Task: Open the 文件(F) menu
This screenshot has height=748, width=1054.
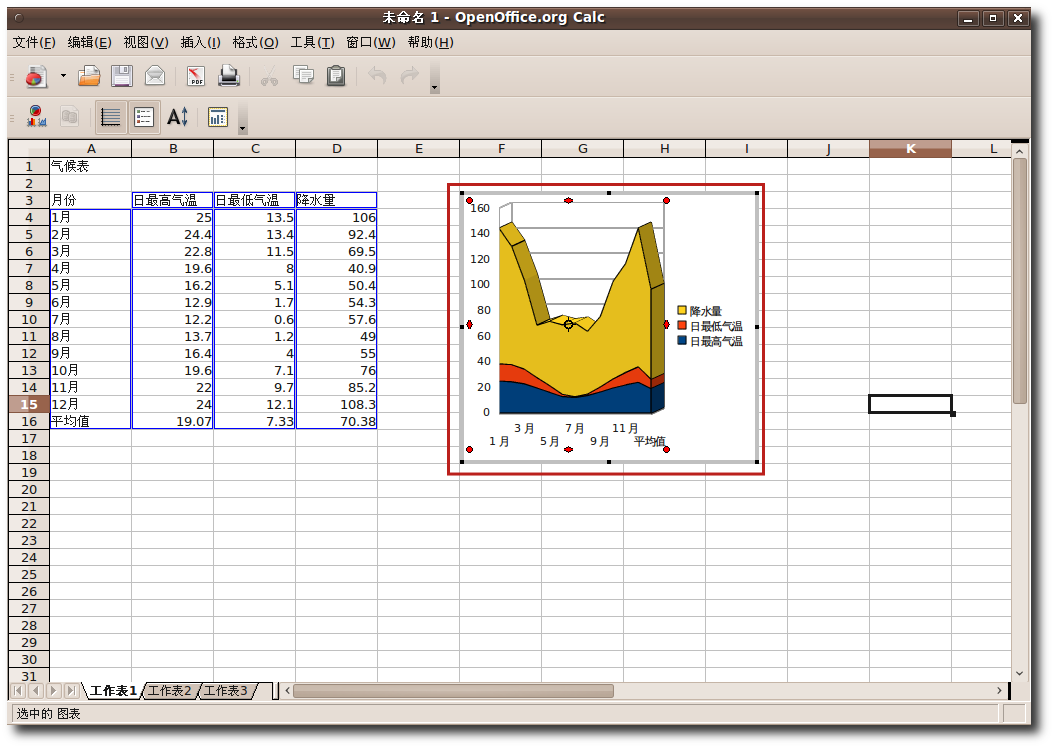Action: tap(34, 42)
